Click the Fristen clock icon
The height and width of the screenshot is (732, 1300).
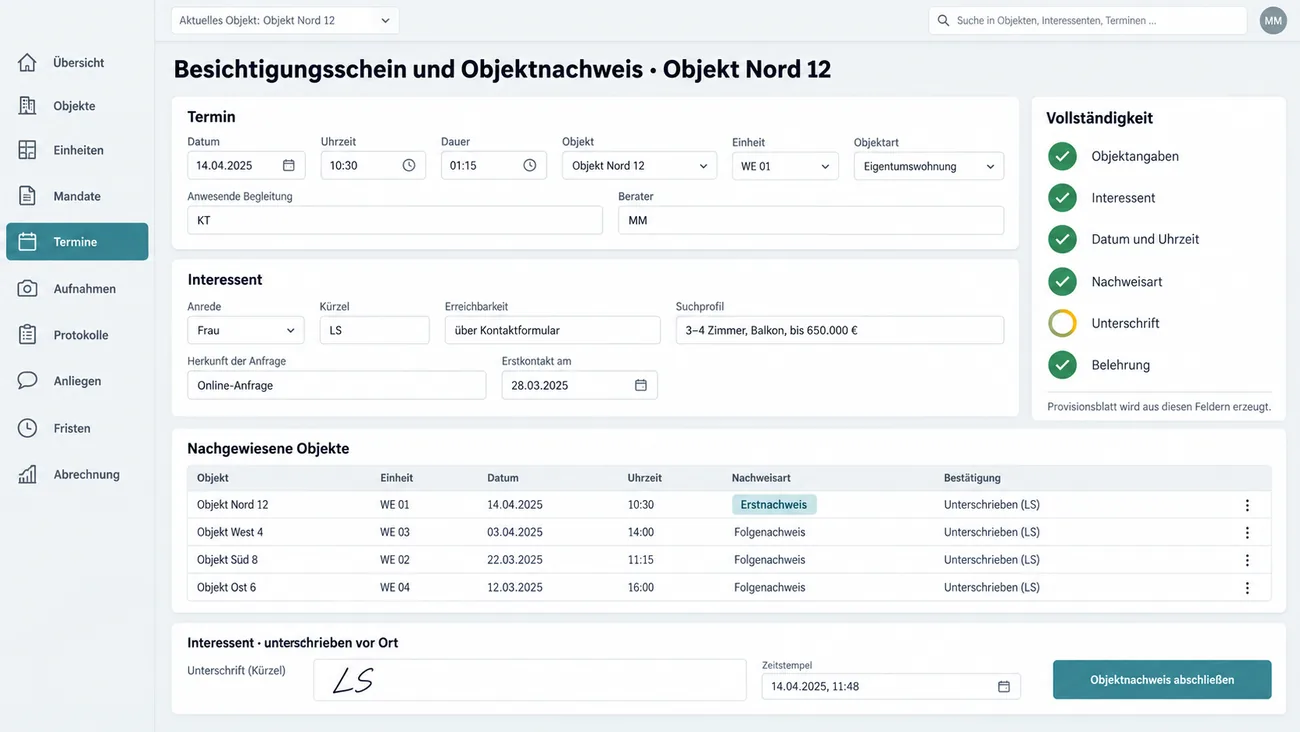(28, 428)
